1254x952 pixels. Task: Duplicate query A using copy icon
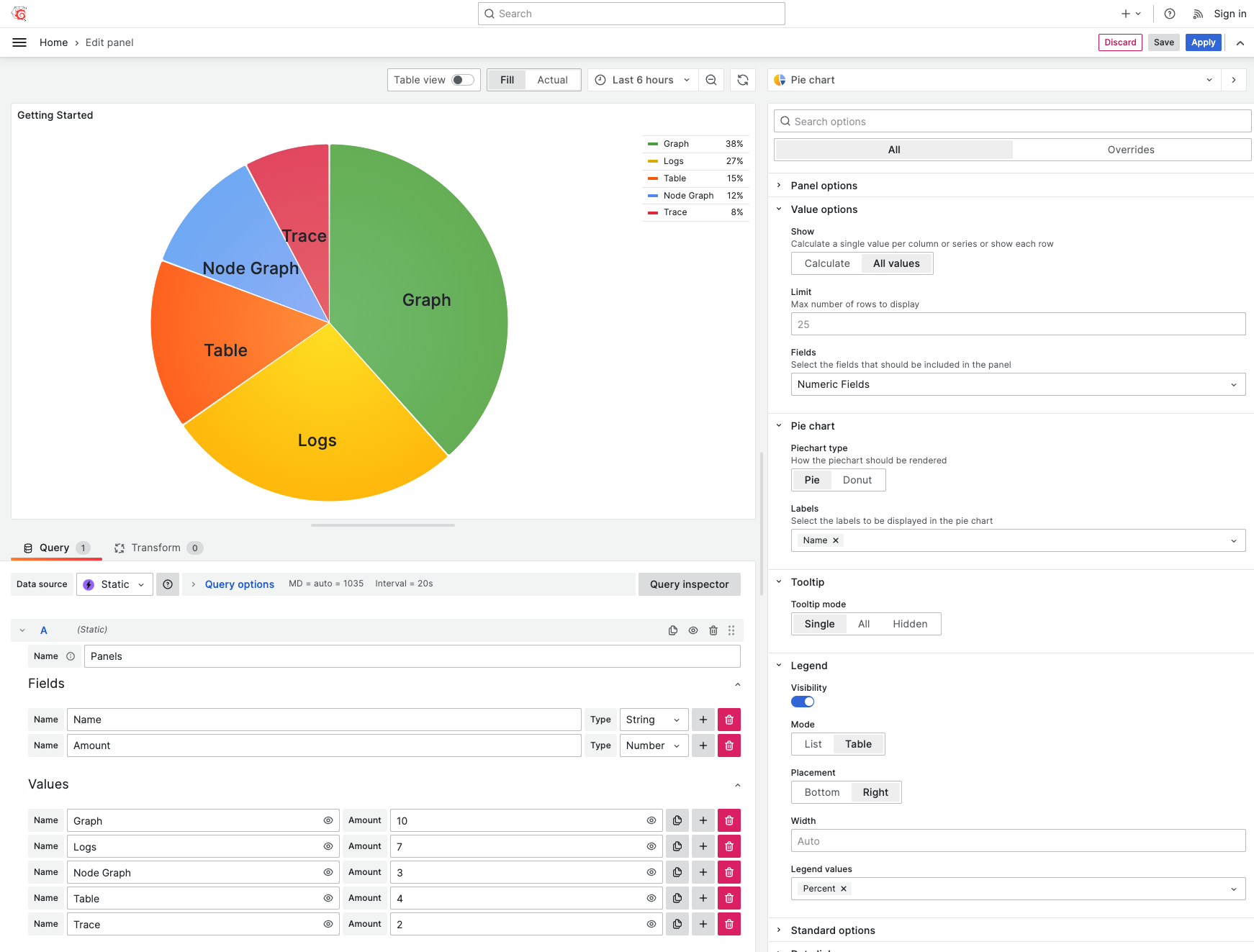tap(672, 630)
